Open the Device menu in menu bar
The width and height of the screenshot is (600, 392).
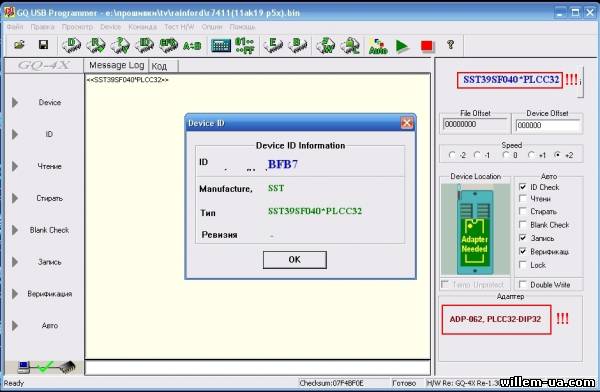[x=111, y=27]
